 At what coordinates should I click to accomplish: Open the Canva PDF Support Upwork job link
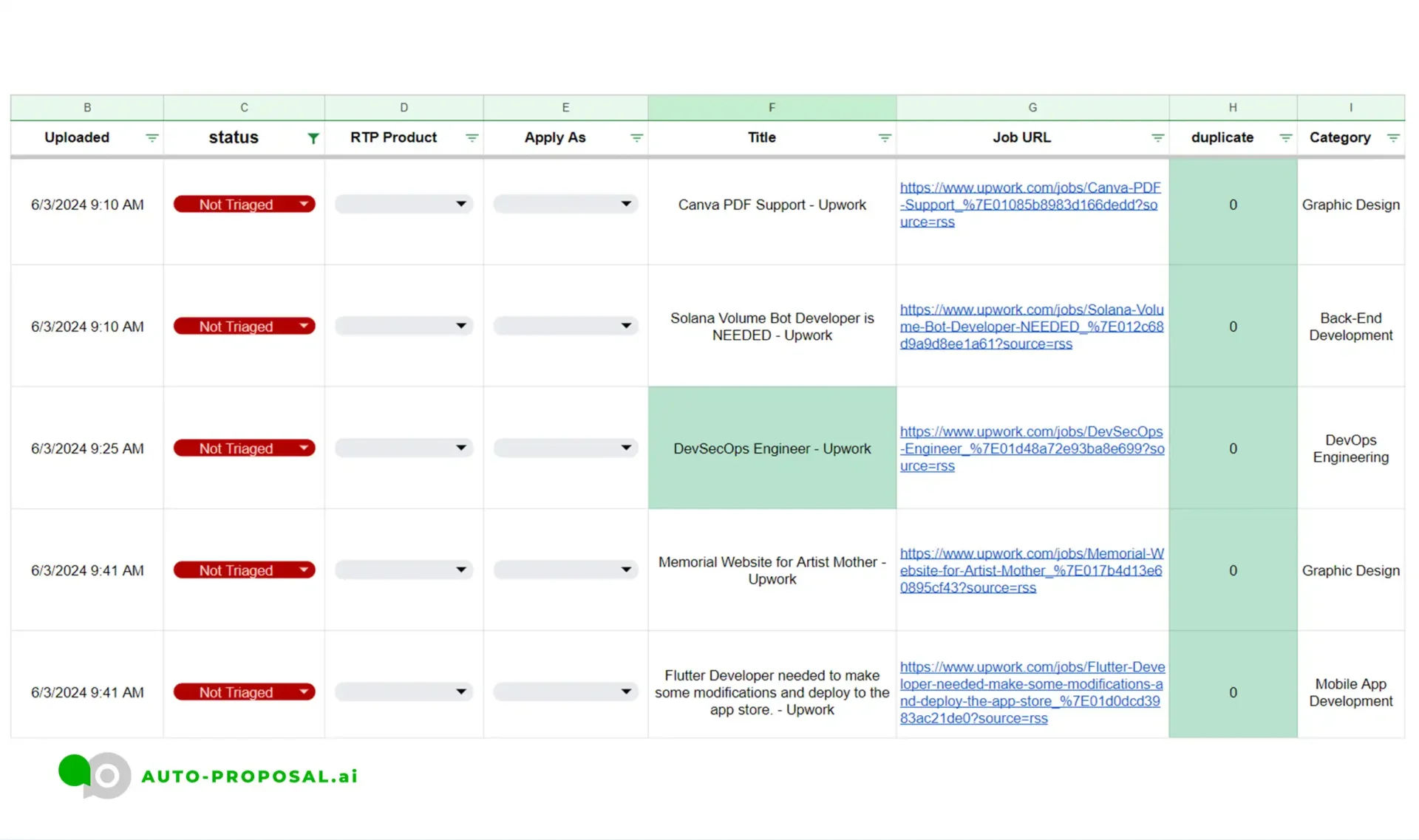coord(1029,205)
